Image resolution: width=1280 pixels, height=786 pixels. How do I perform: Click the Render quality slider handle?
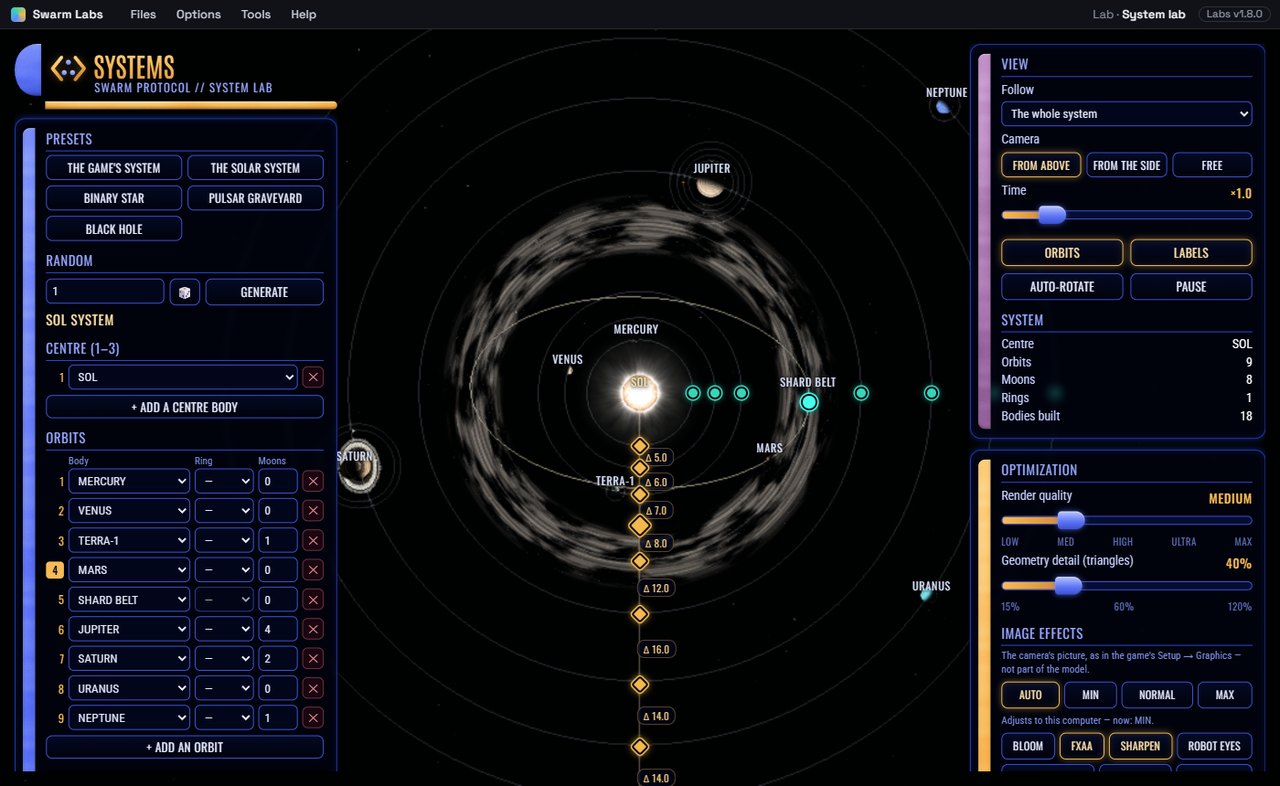(1071, 519)
